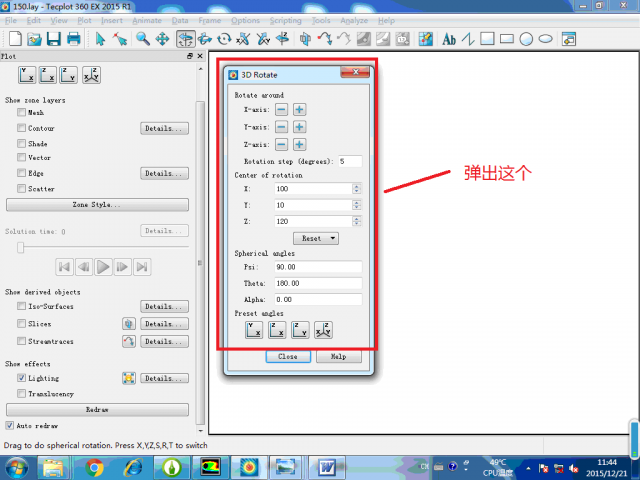Image resolution: width=640 pixels, height=480 pixels.
Task: Decrease the Z center of rotation value
Action: (x=356, y=223)
